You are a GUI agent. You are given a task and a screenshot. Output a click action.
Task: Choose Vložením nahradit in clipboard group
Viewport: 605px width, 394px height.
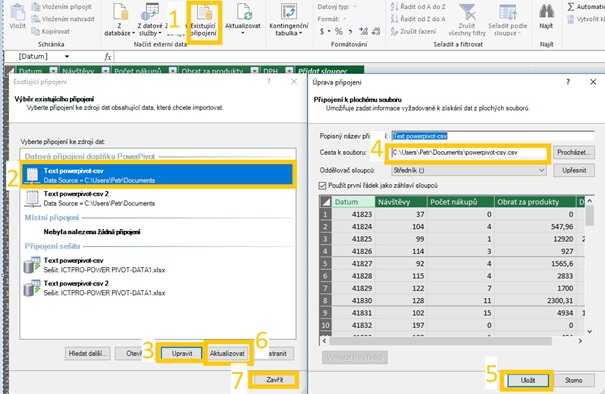tap(63, 19)
